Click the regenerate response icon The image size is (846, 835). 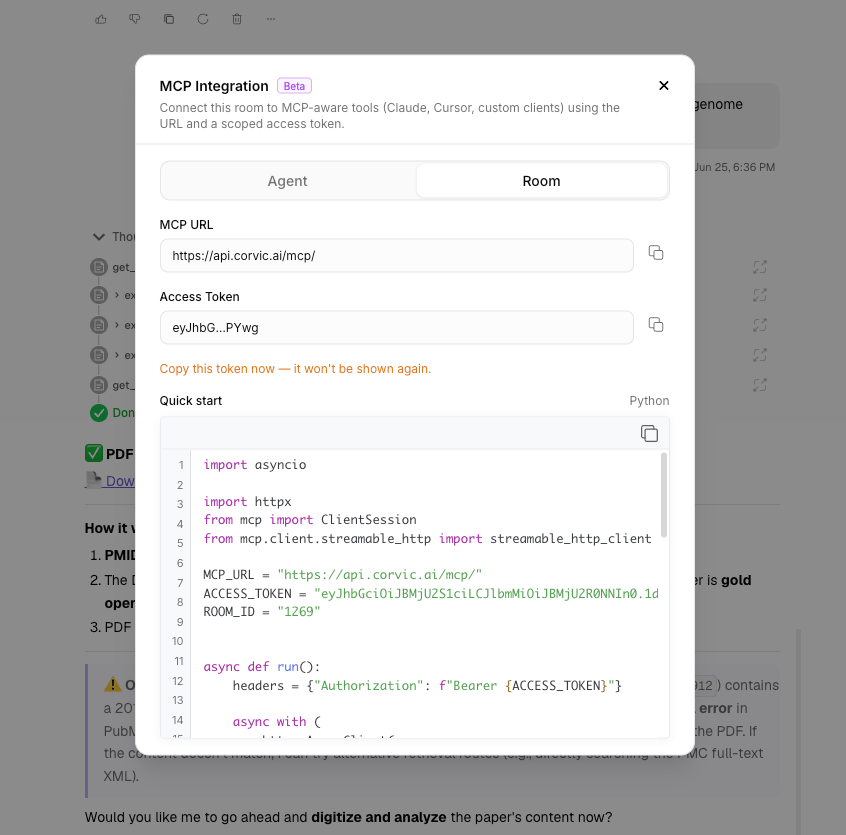click(203, 19)
